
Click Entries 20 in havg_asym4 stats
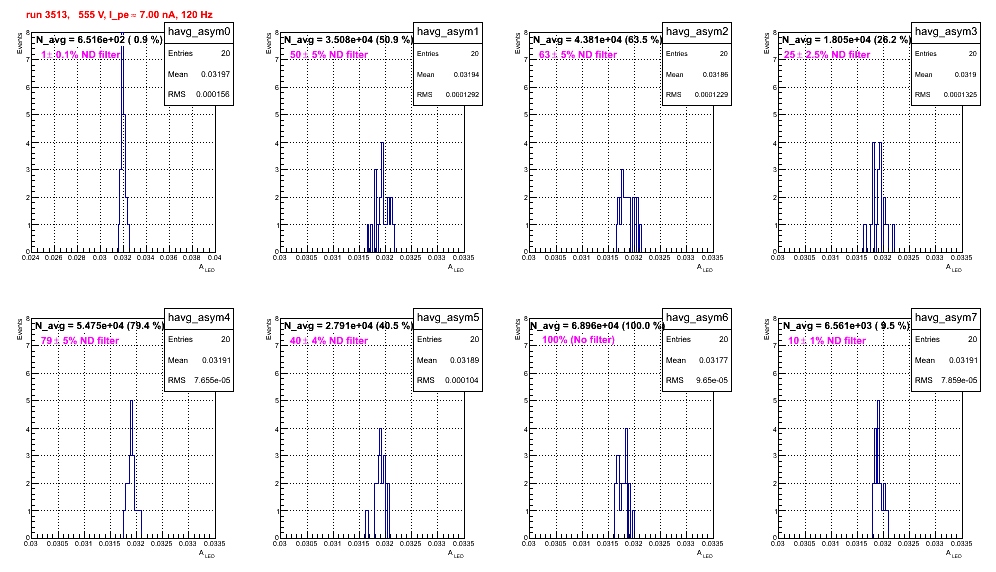[x=199, y=339]
